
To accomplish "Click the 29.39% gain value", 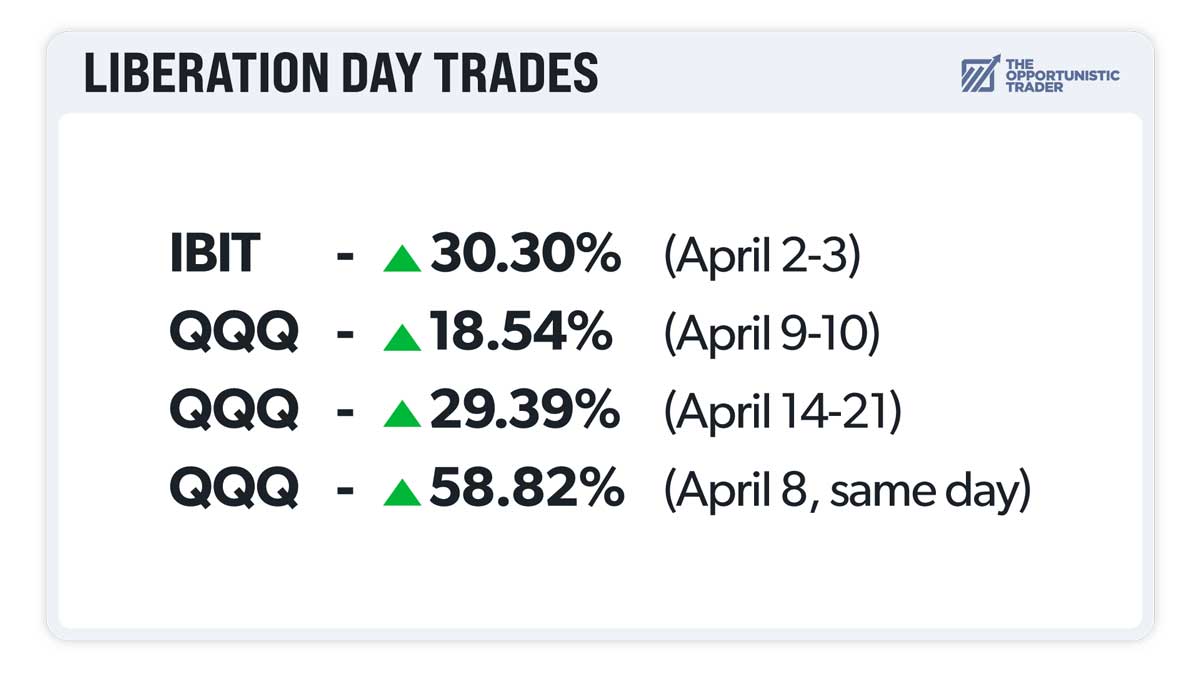I will (x=526, y=412).
